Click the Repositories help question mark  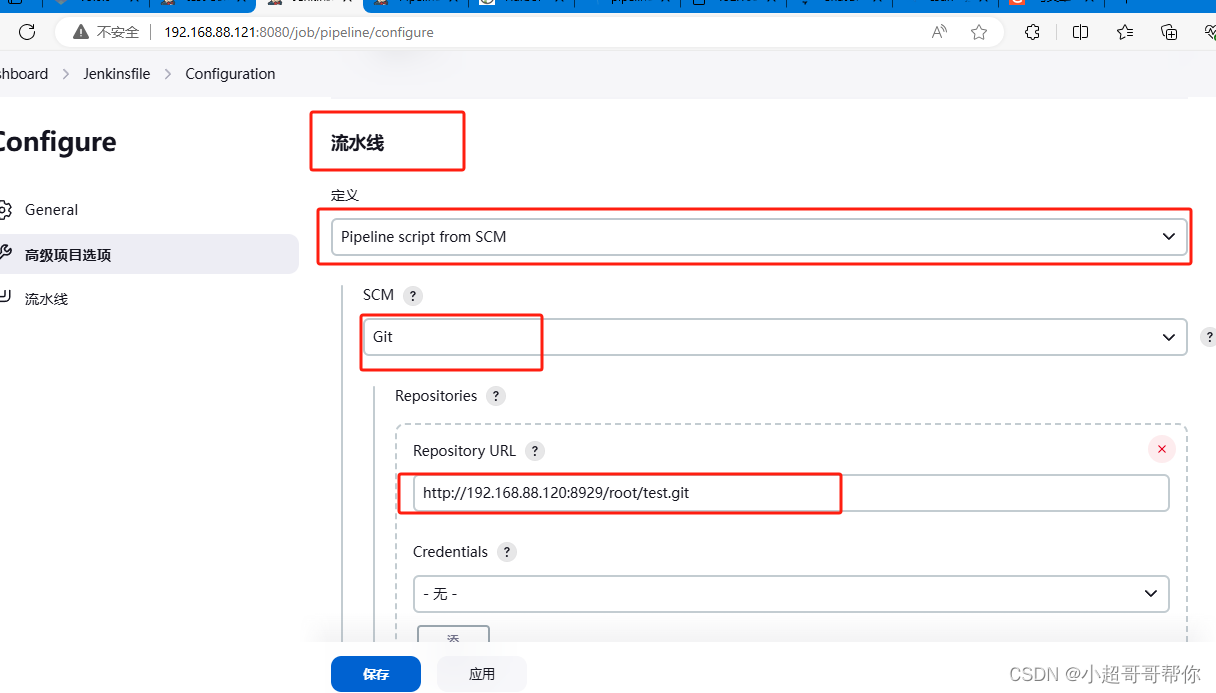click(495, 396)
